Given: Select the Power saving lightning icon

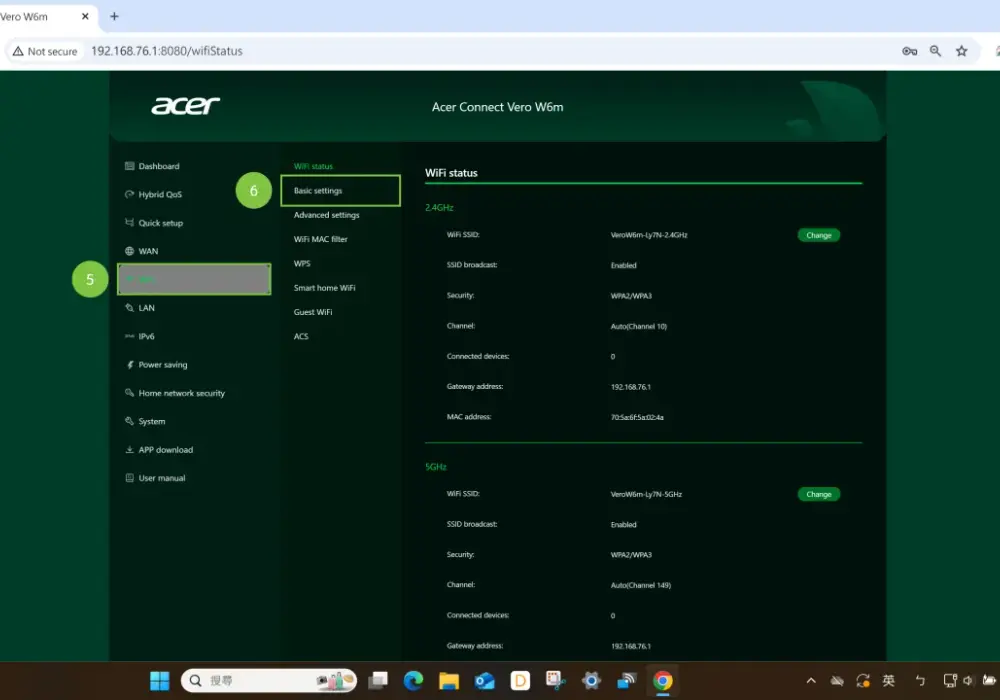Looking at the screenshot, I should [129, 365].
